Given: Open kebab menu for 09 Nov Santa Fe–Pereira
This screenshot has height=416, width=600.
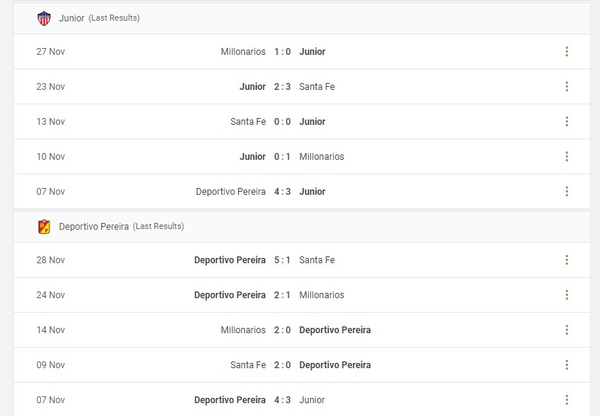Looking at the screenshot, I should click(566, 365).
